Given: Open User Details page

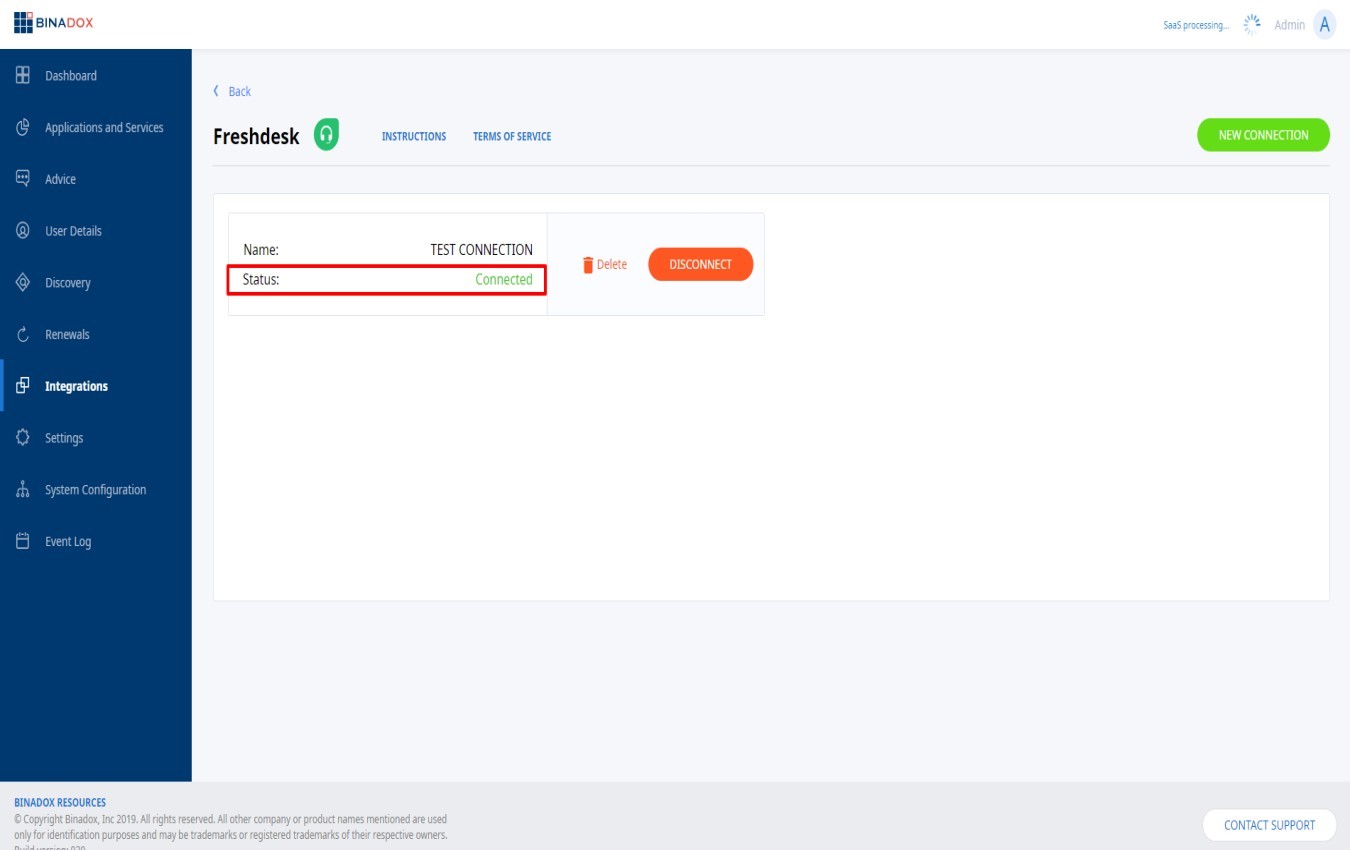Looking at the screenshot, I should [73, 231].
